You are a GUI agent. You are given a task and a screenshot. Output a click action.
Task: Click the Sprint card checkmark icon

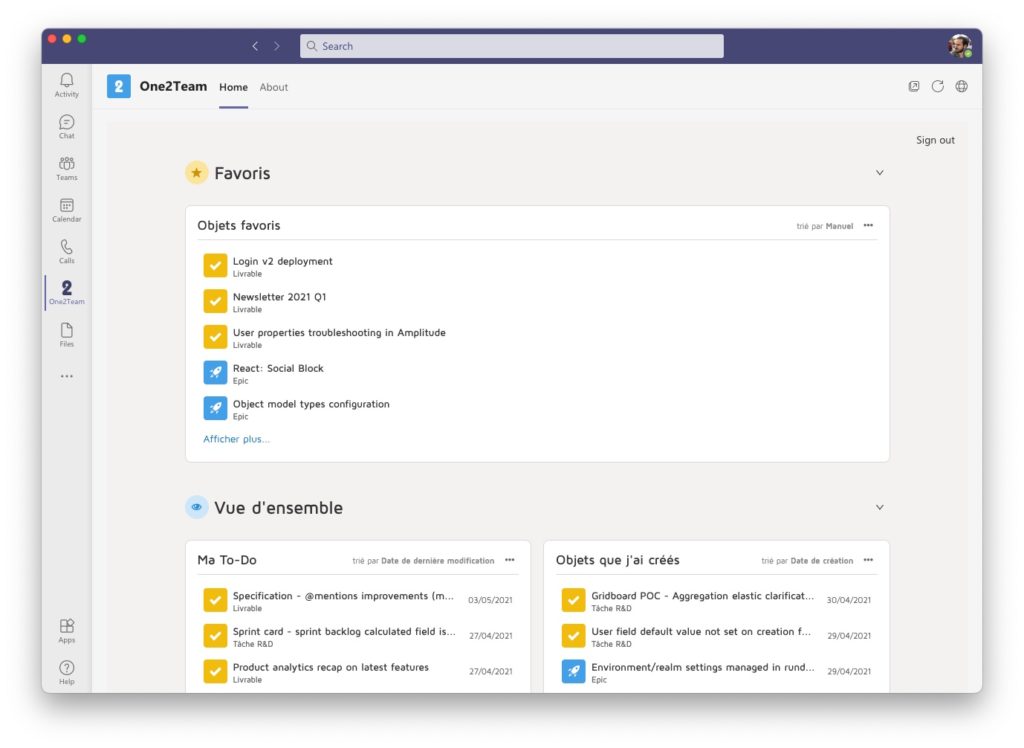point(215,636)
